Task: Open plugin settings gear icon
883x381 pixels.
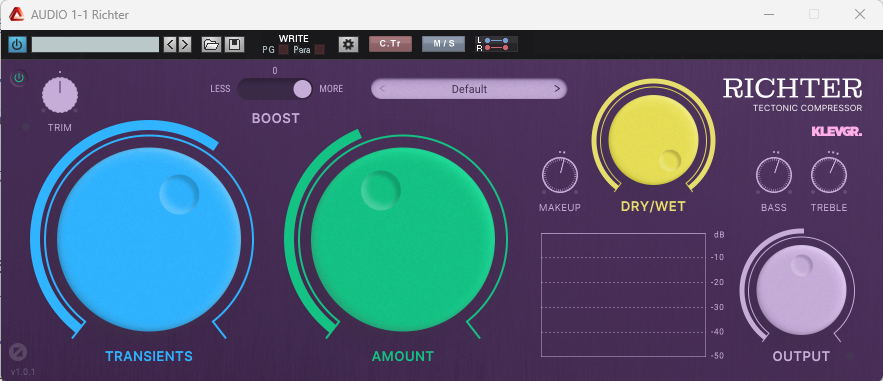Action: point(349,44)
